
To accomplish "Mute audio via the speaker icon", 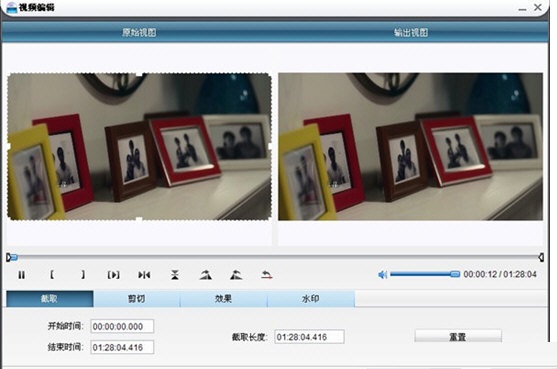I will click(383, 275).
